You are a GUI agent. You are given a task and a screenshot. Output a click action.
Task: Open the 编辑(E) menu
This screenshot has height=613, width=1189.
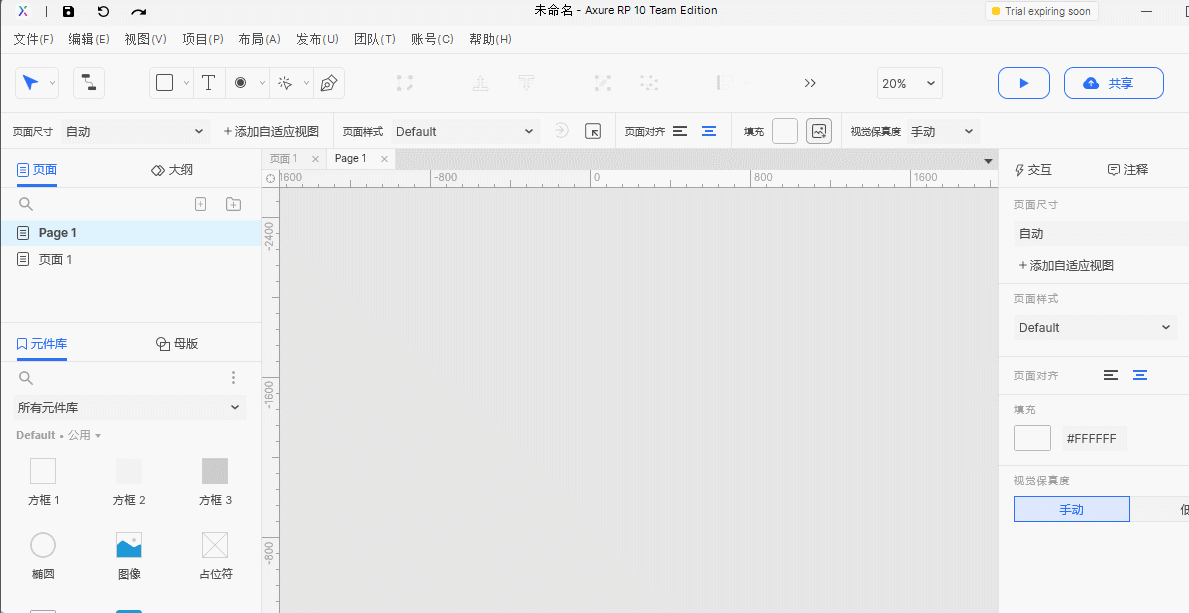pos(89,39)
